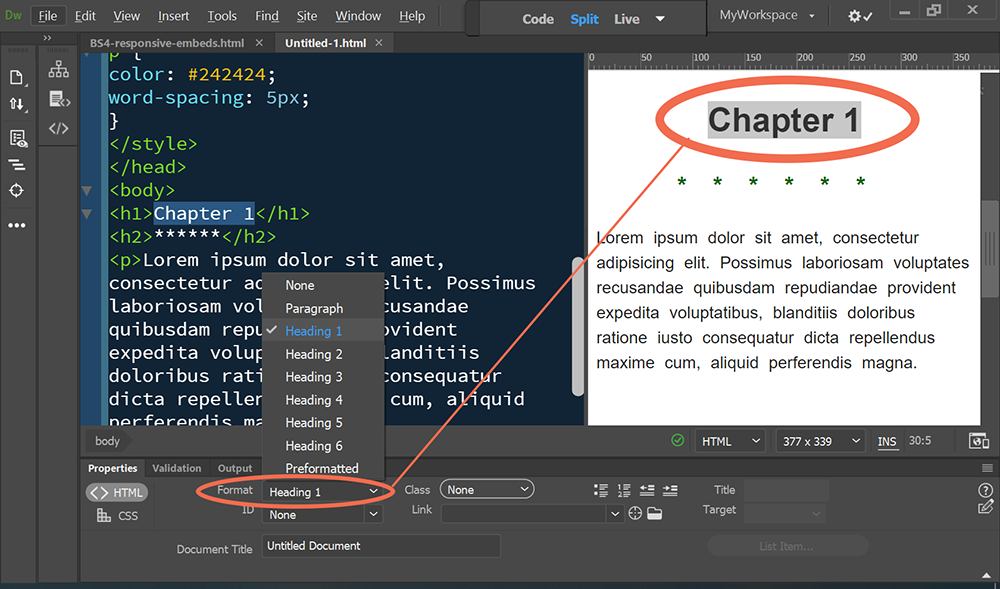Switch to Live view

click(627, 19)
